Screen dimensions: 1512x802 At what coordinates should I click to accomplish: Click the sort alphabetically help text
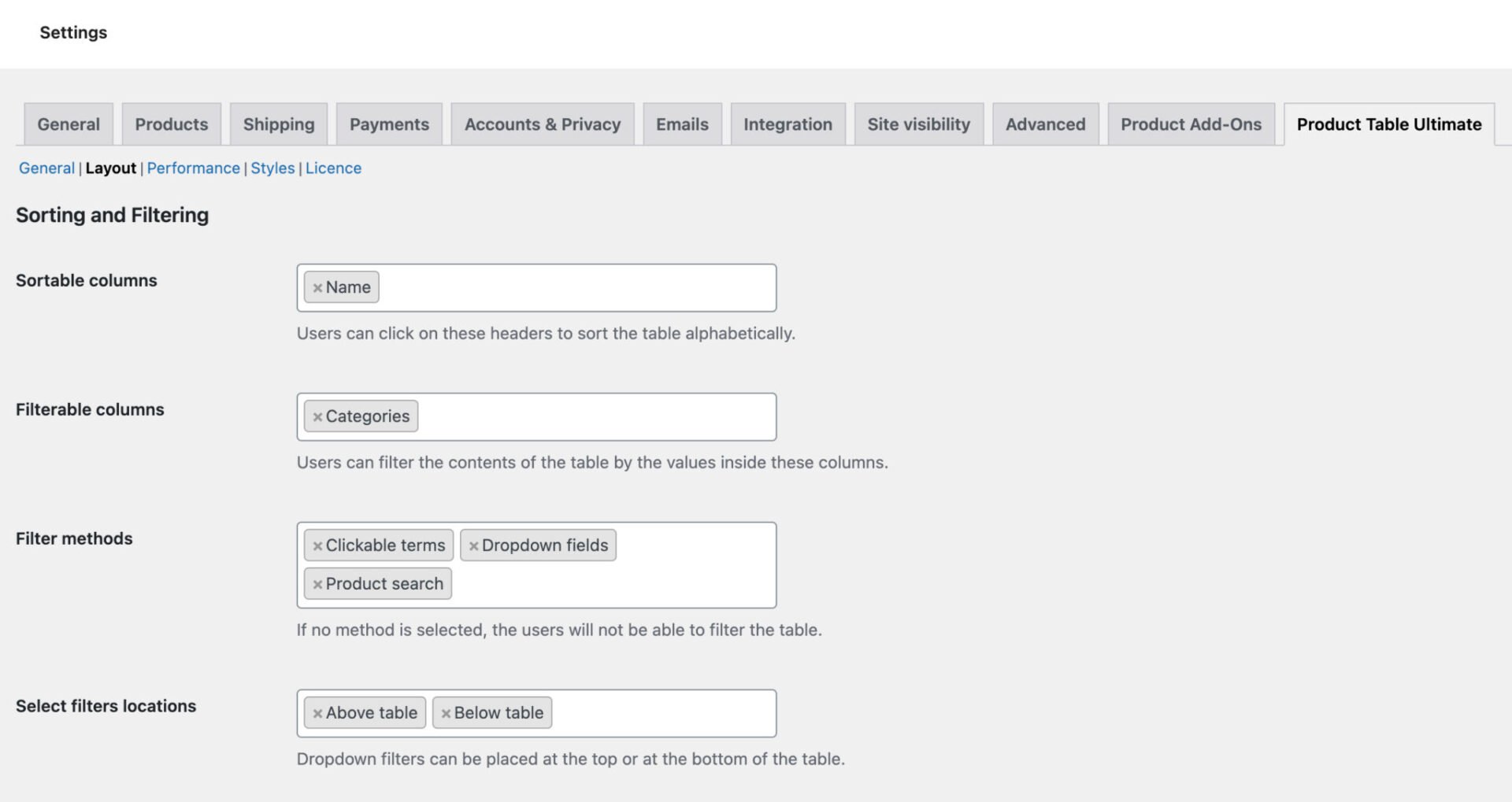pos(546,334)
